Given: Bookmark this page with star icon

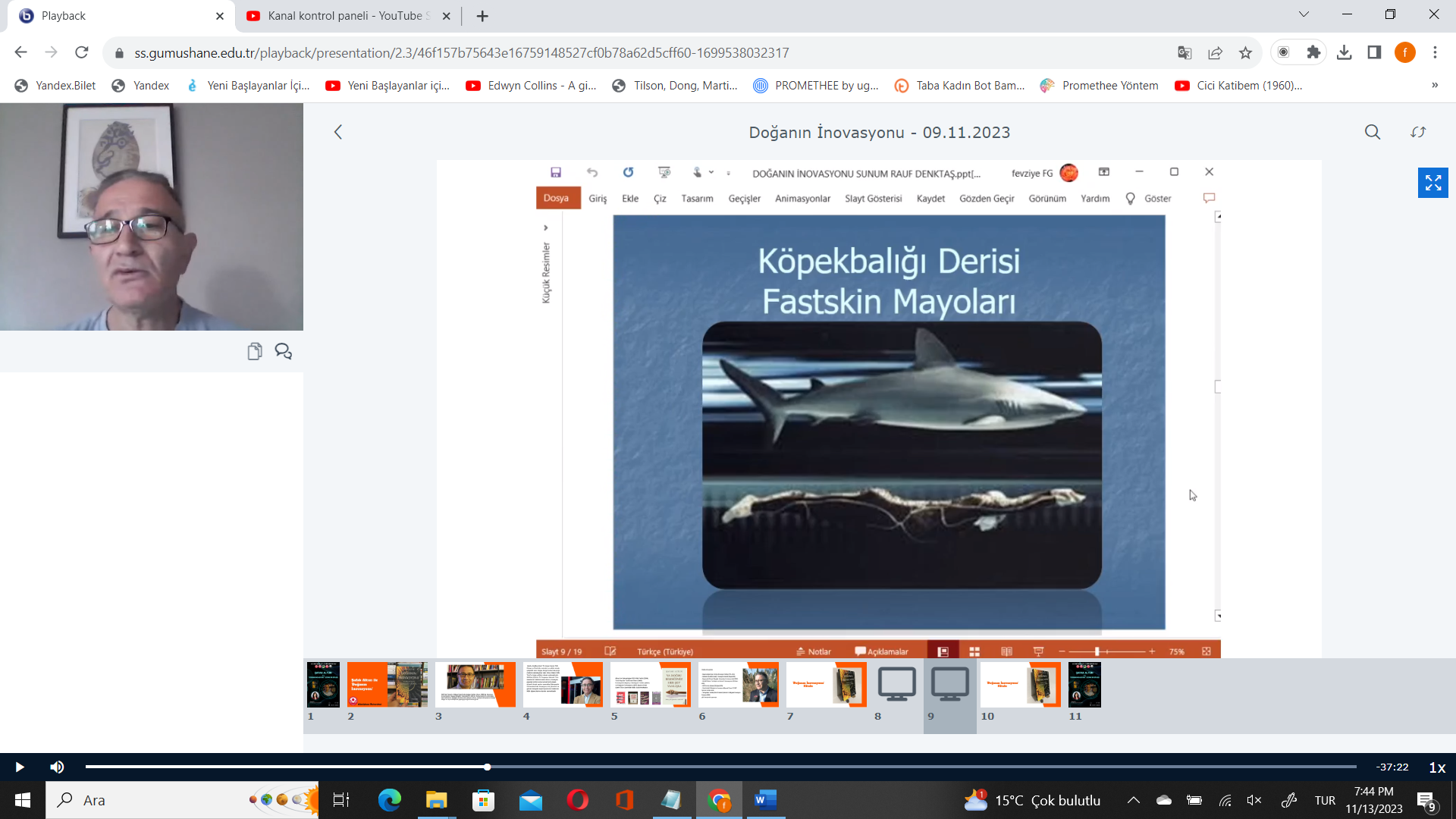Looking at the screenshot, I should click(x=1245, y=52).
